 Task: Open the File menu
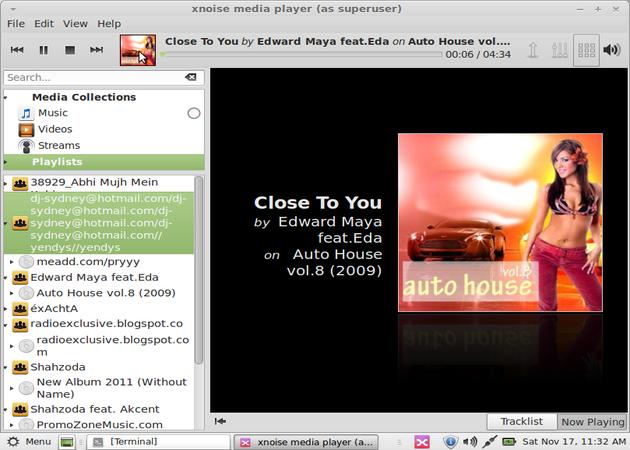[x=16, y=24]
